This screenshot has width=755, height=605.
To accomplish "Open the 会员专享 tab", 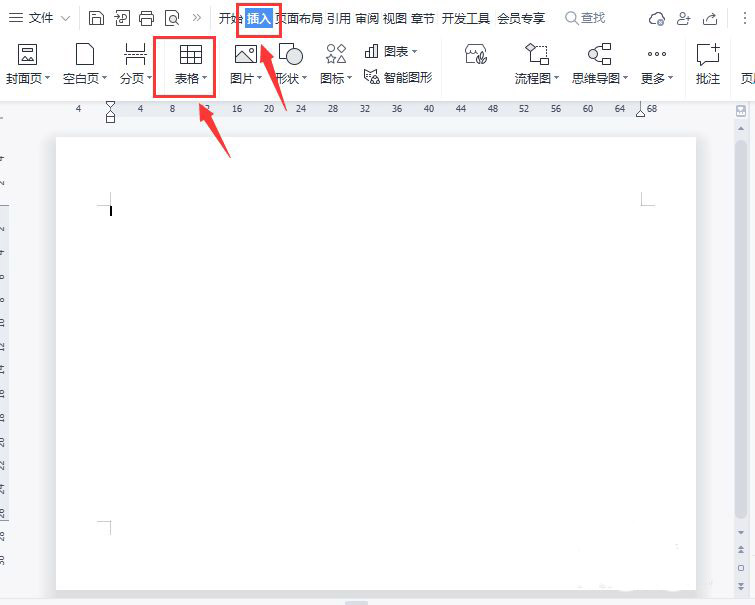I will (x=521, y=18).
